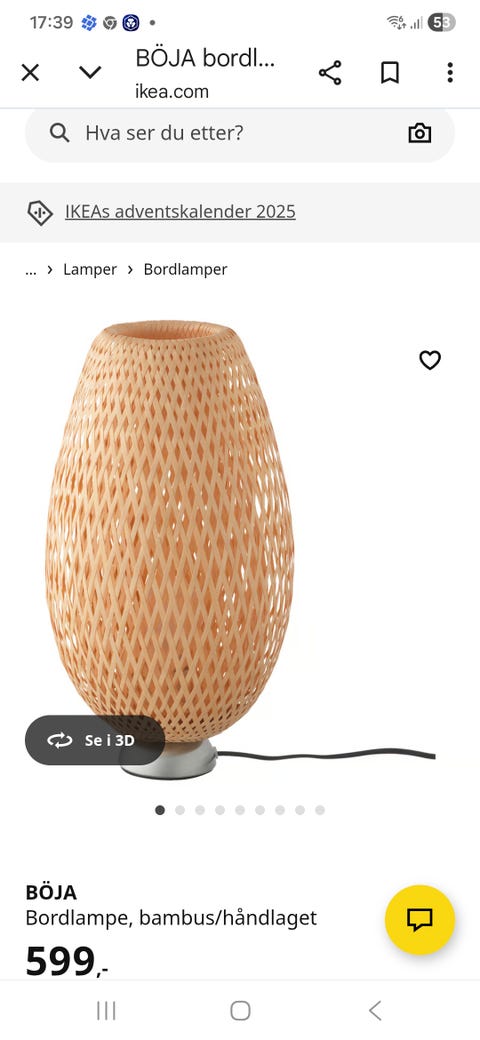Open IKEAs adventskalender 2025 link
The height and width of the screenshot is (1040, 480).
pyautogui.click(x=180, y=212)
